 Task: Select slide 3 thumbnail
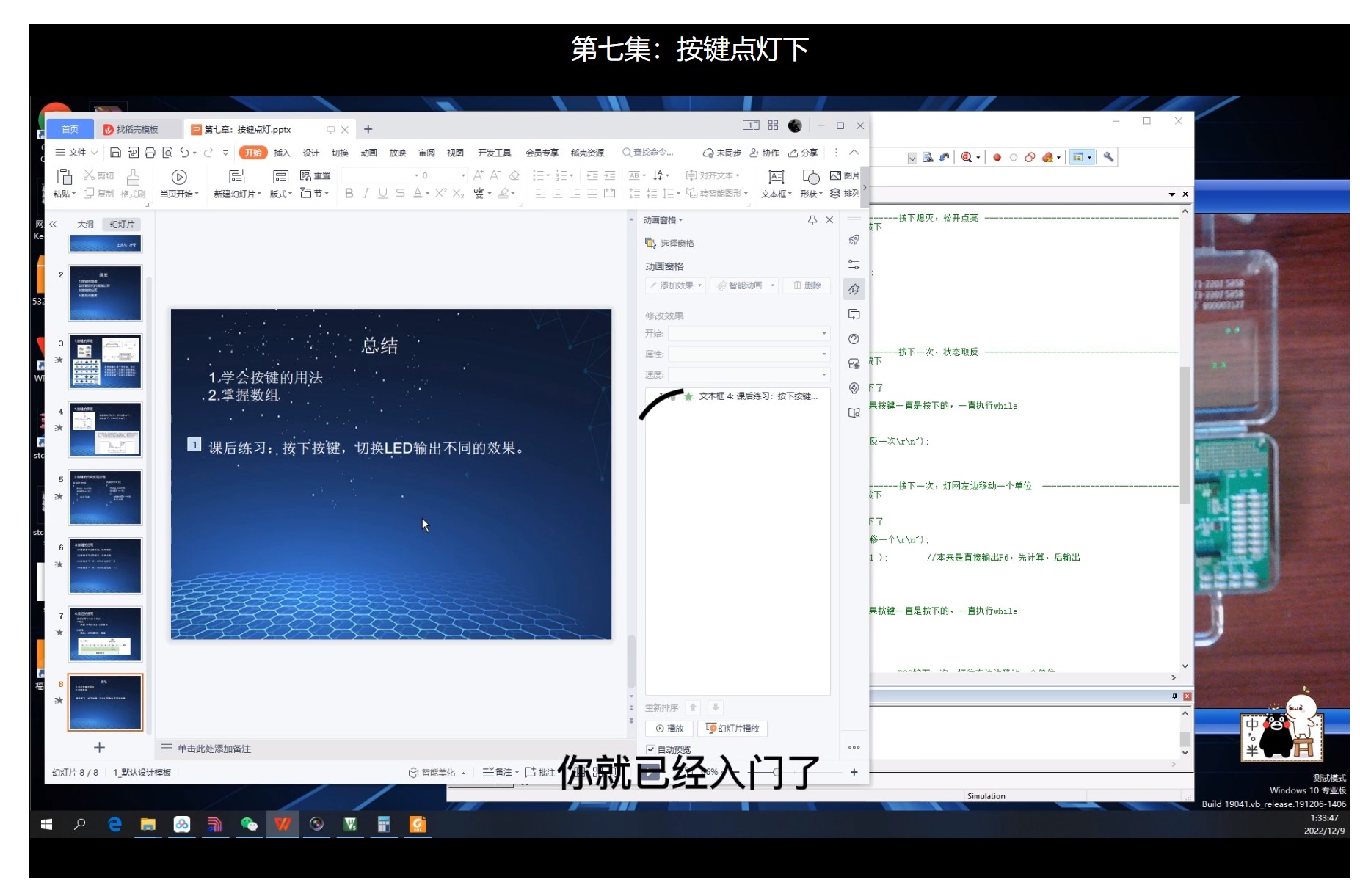click(x=105, y=362)
